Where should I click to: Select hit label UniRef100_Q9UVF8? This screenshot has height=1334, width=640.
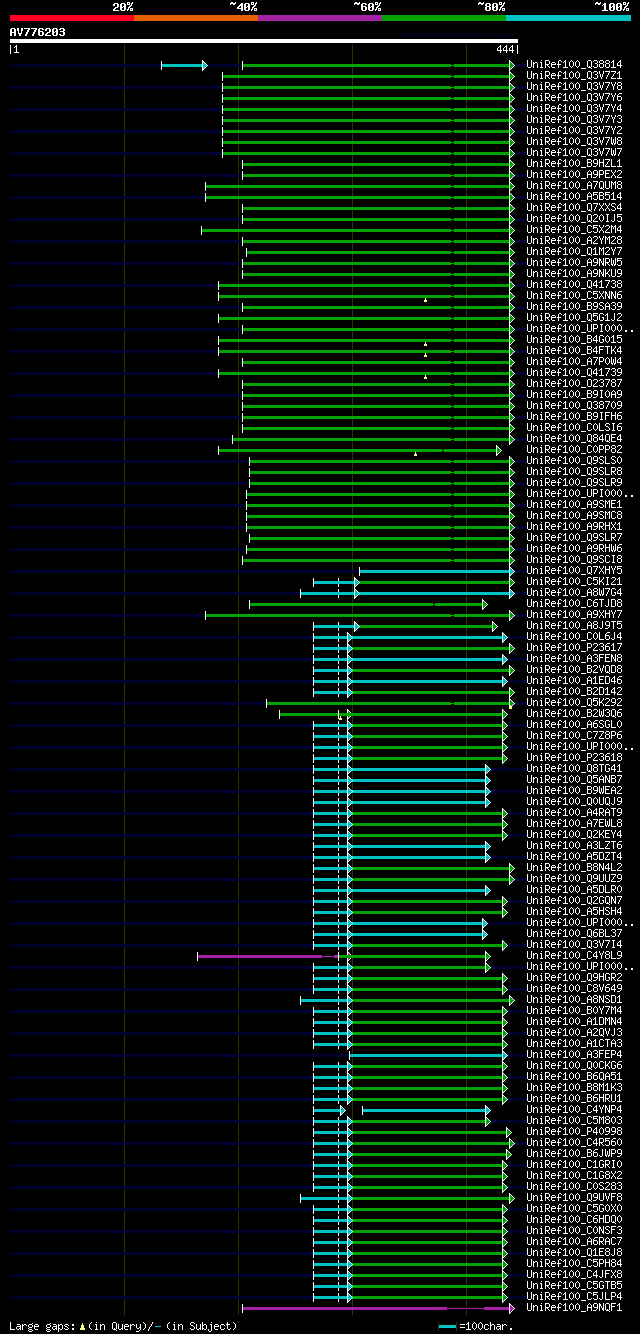point(574,1197)
